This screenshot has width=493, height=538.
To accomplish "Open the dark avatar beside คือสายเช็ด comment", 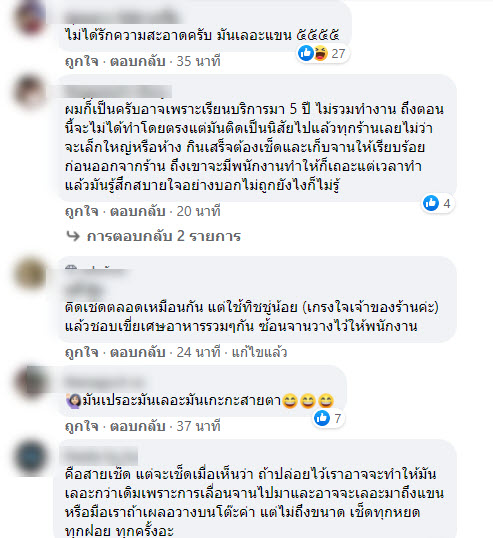I will (x=30, y=458).
